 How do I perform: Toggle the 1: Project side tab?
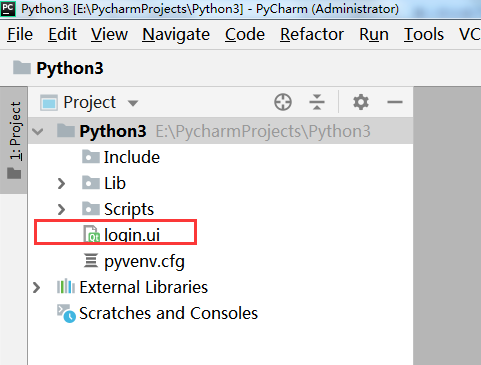(14, 140)
